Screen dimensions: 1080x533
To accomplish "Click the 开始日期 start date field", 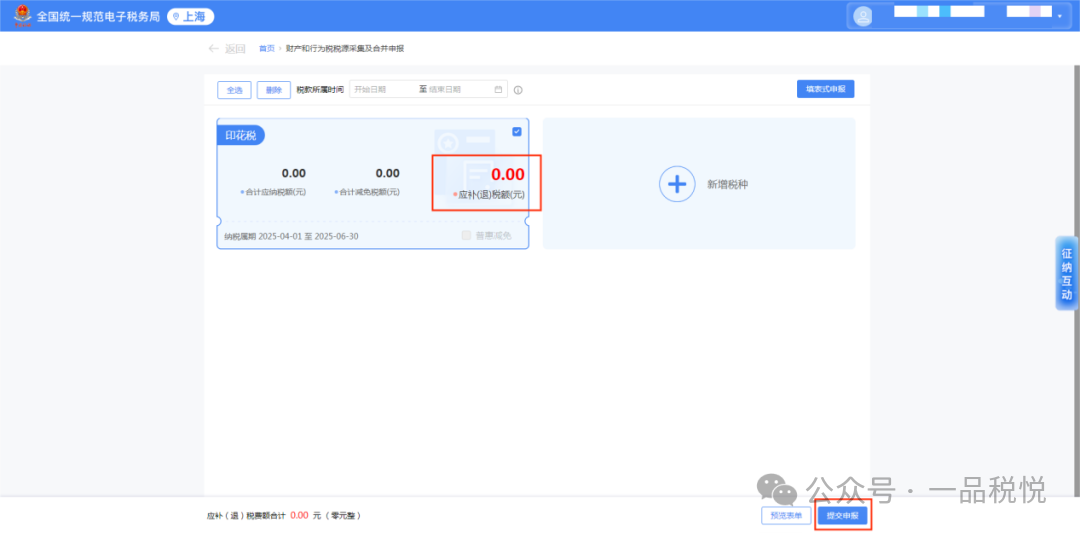I will coord(382,90).
